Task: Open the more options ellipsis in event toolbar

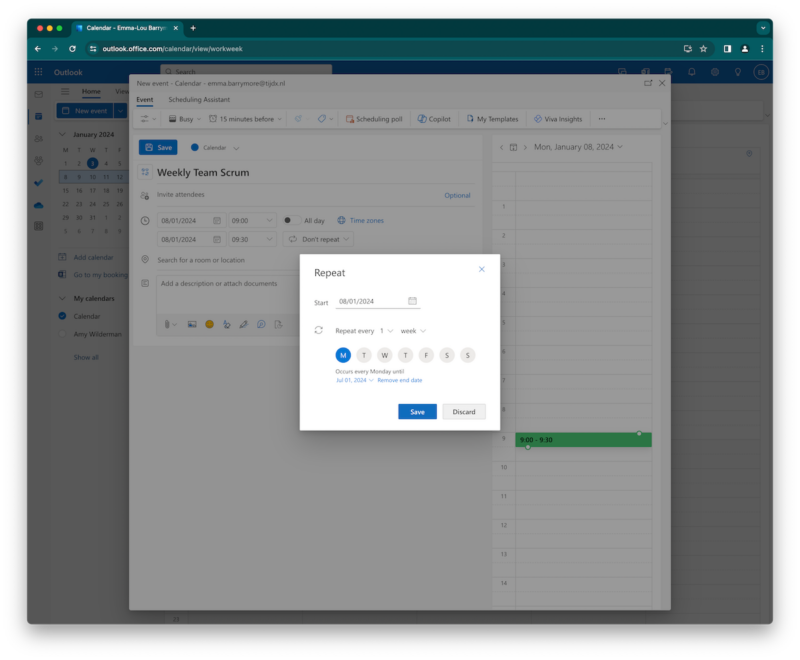Action: point(602,119)
